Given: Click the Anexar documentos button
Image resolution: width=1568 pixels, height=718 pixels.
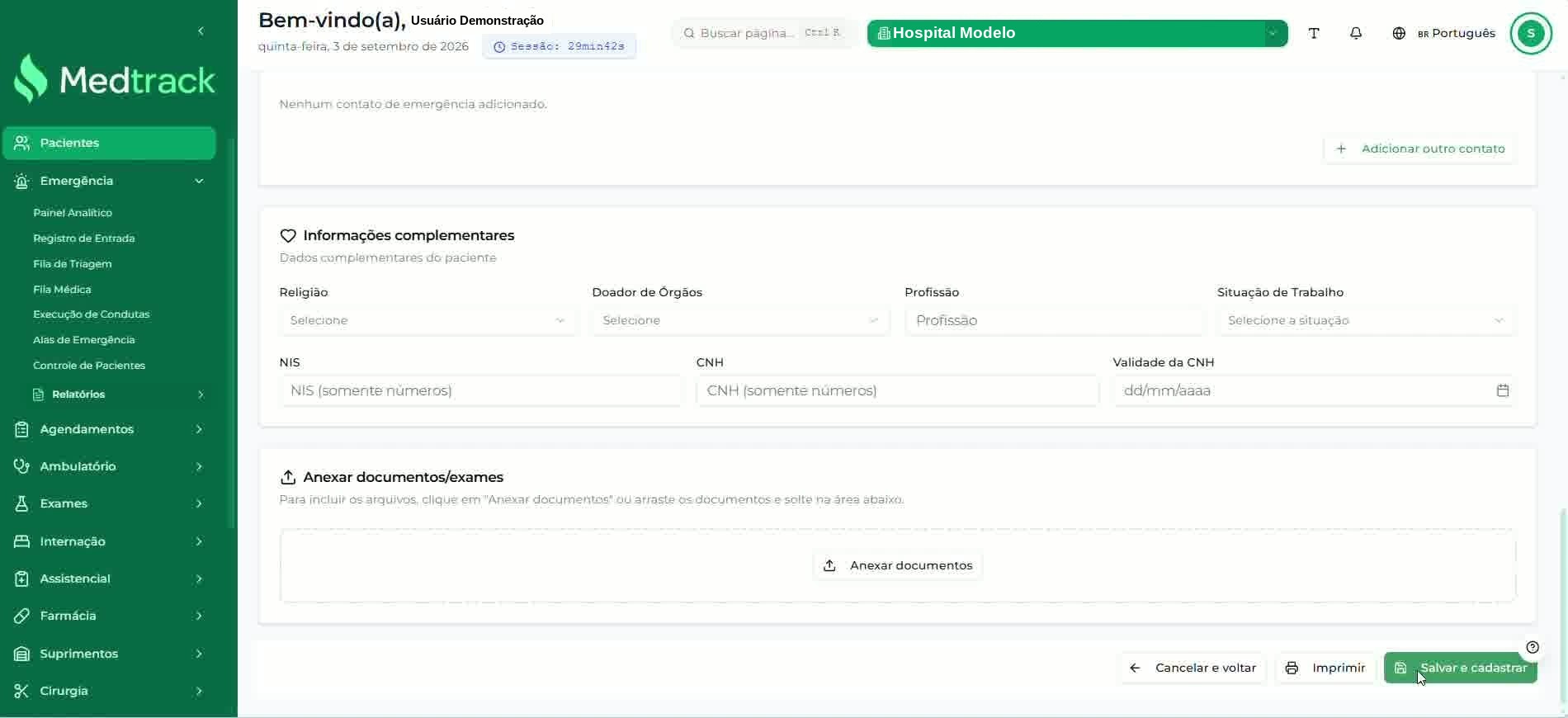Looking at the screenshot, I should (x=898, y=565).
